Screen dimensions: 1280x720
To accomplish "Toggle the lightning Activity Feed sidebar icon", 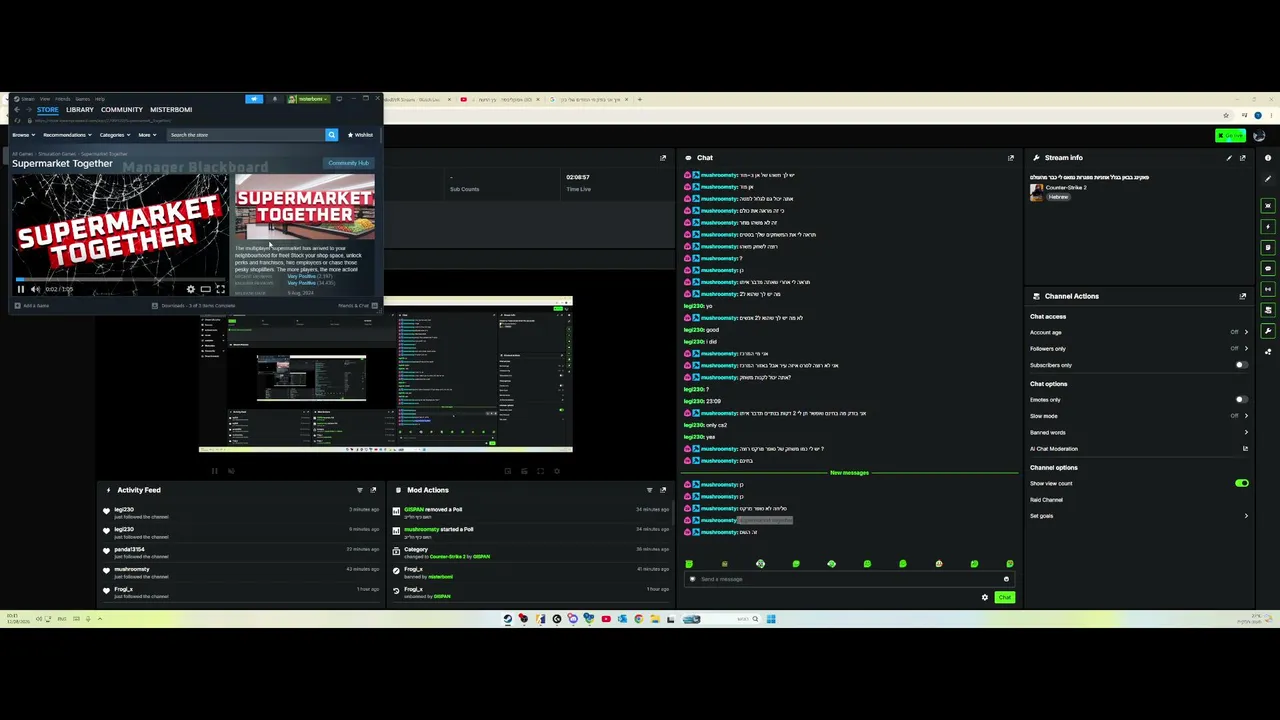I will [1268, 227].
